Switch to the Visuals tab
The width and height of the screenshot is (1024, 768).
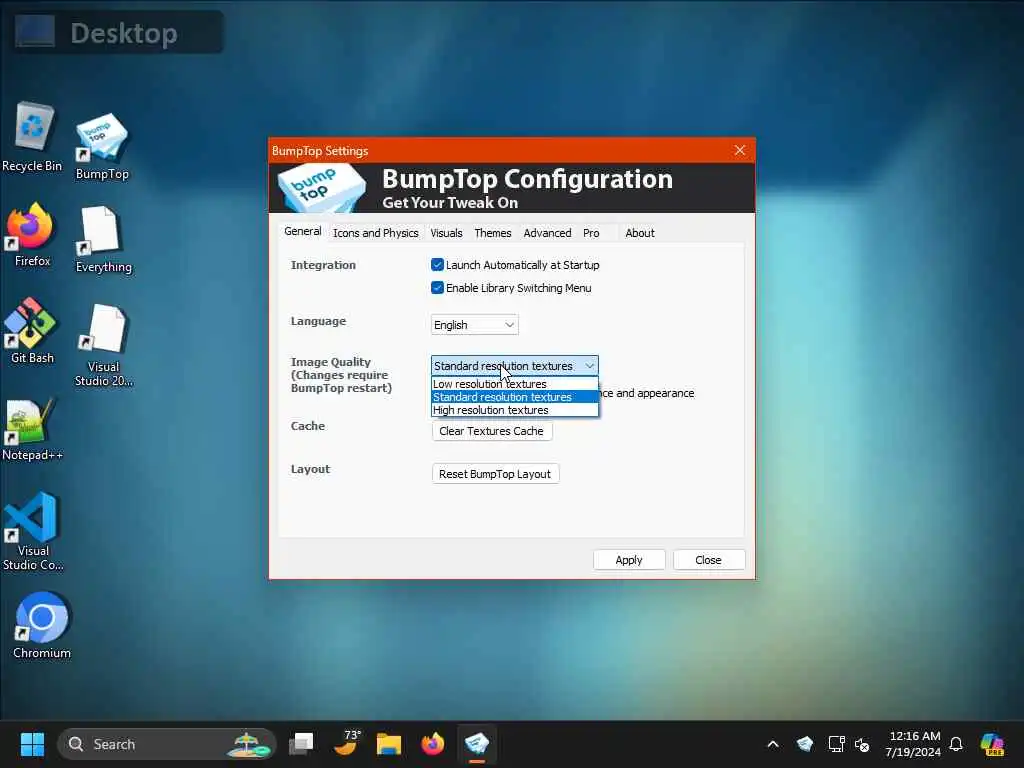pyautogui.click(x=446, y=232)
